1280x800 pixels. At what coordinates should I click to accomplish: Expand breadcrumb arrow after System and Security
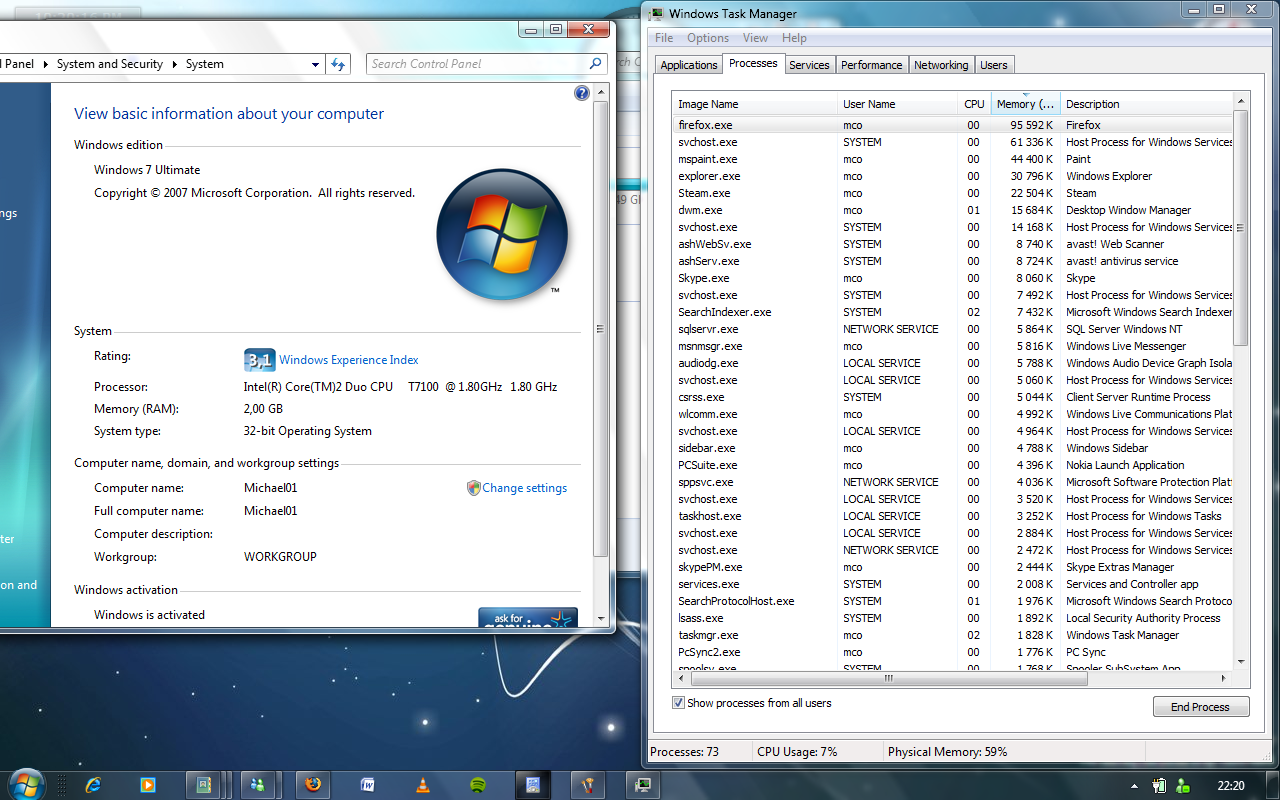tap(174, 64)
